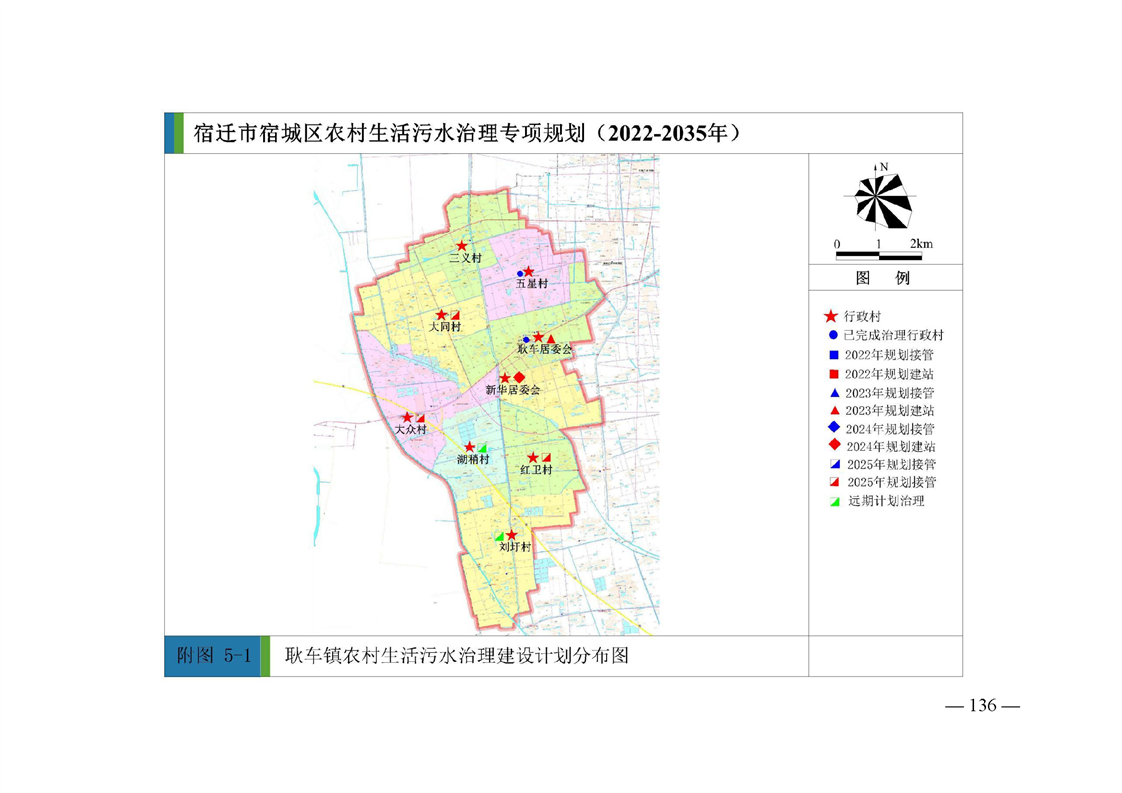Screen dimensions: 1122x793
Task: Click the red triangle marker beside 耿车居委会
Action: (550, 339)
